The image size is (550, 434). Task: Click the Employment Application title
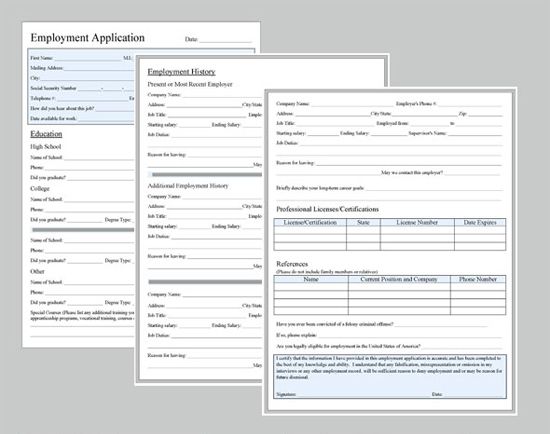point(87,38)
